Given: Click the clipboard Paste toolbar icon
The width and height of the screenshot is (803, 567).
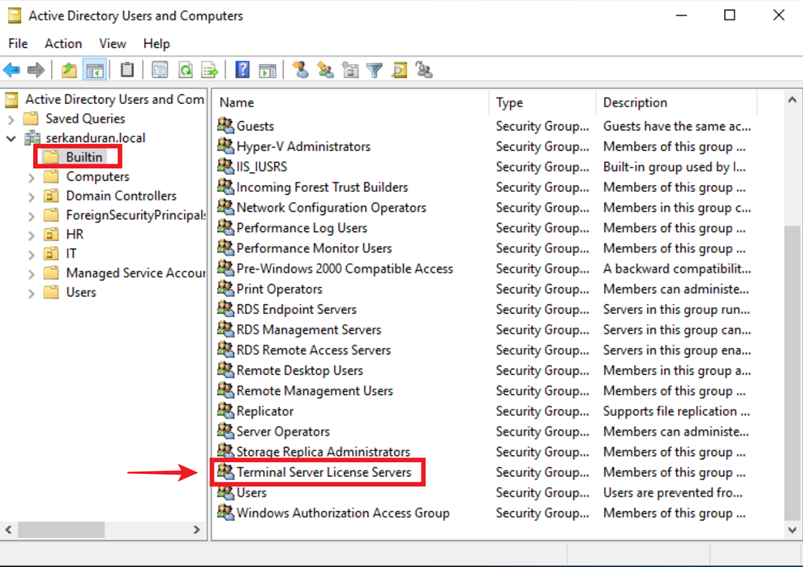Looking at the screenshot, I should click(127, 70).
